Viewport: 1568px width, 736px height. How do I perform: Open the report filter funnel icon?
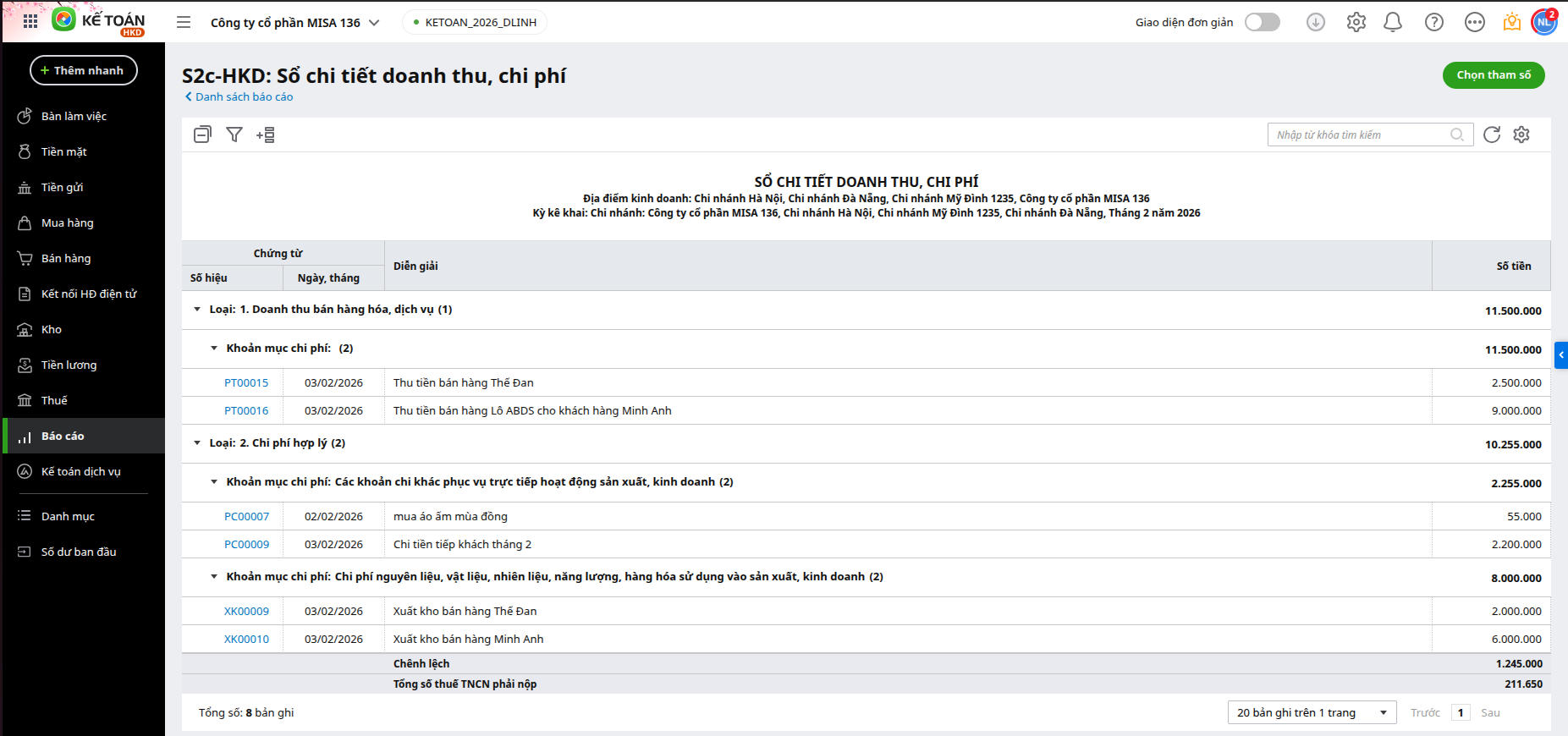click(234, 135)
